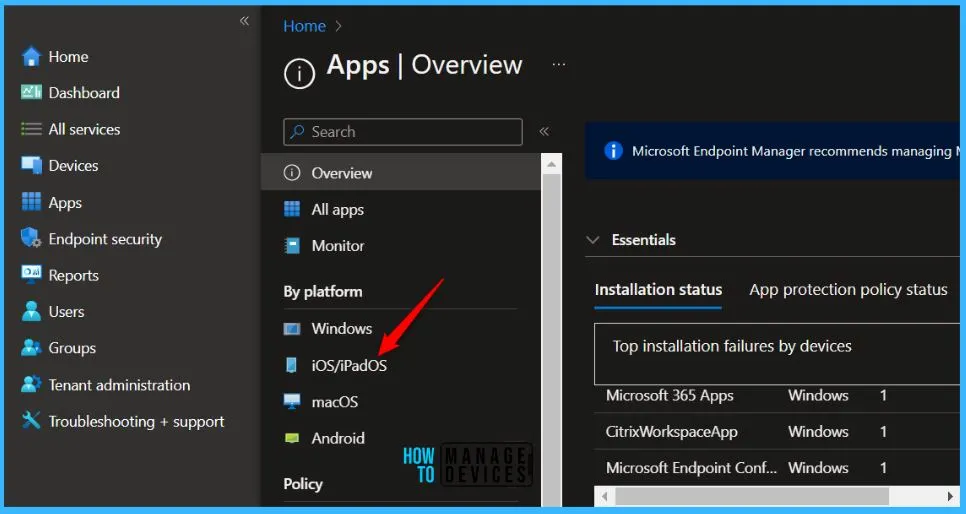Click the Apps grid icon in left sidebar
Screen dimensions: 966x514
[31, 202]
